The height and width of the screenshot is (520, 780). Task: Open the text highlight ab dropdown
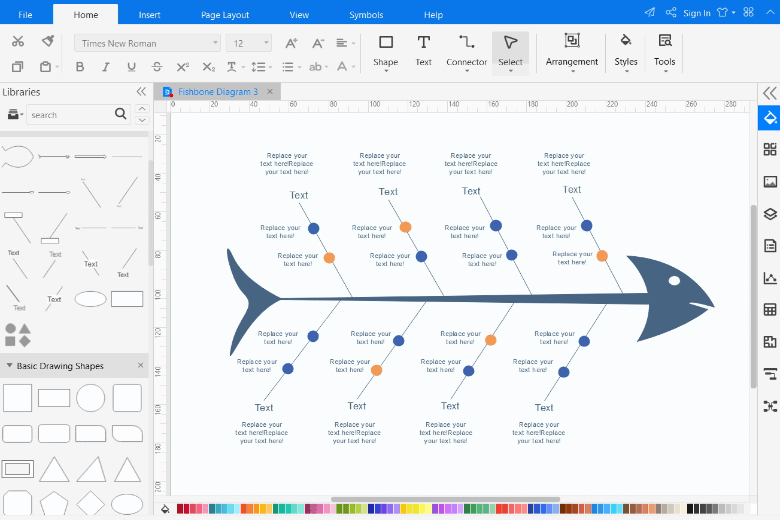(318, 67)
